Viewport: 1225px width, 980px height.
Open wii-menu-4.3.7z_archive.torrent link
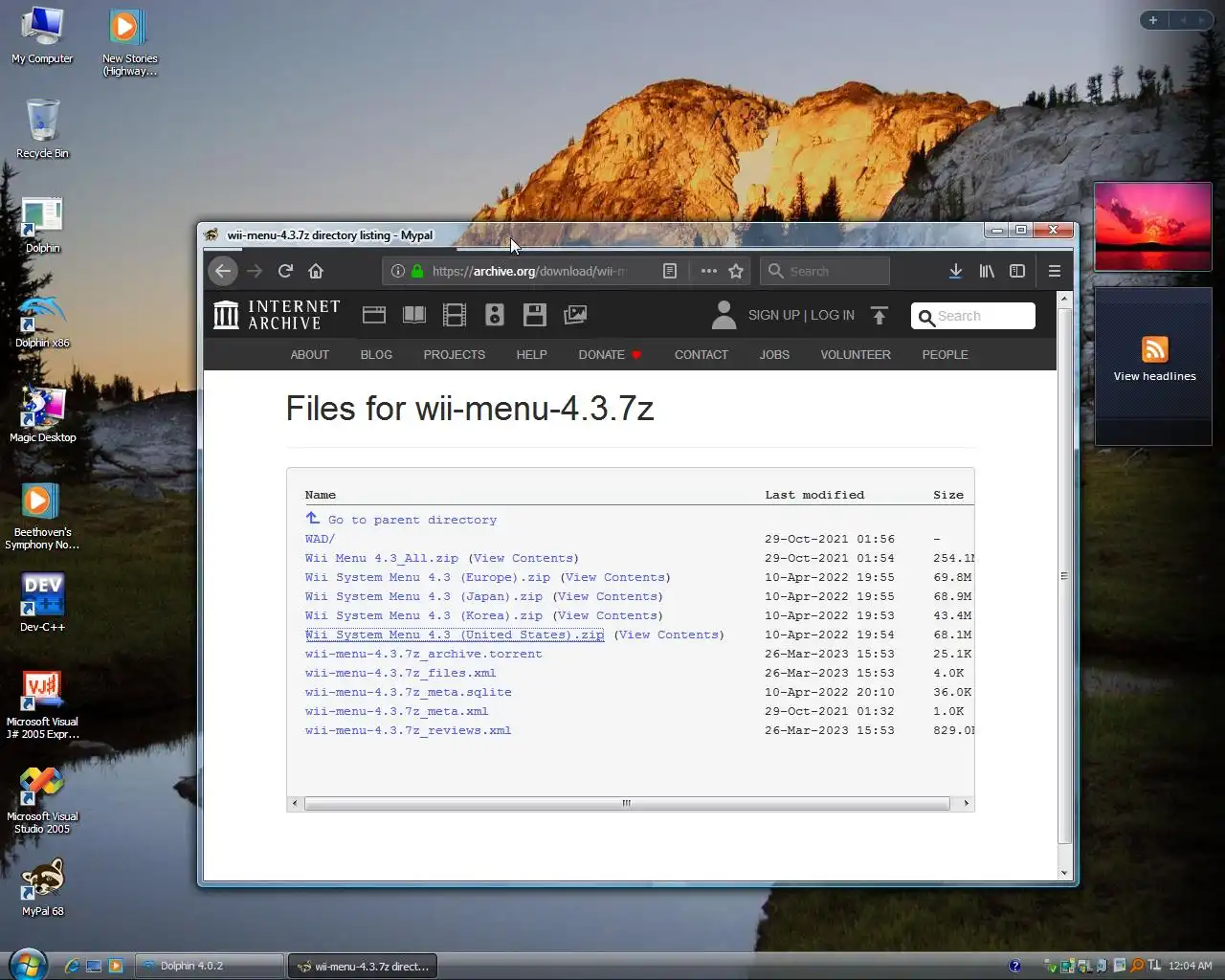[x=424, y=654]
